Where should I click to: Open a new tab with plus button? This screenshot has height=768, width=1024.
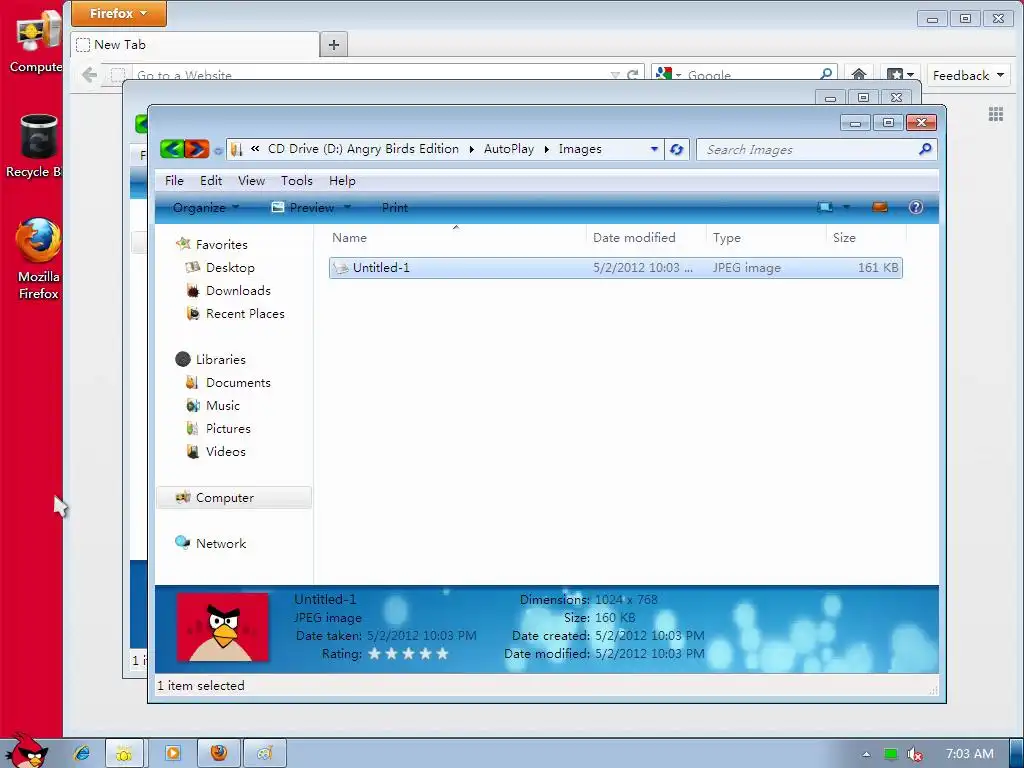click(334, 44)
